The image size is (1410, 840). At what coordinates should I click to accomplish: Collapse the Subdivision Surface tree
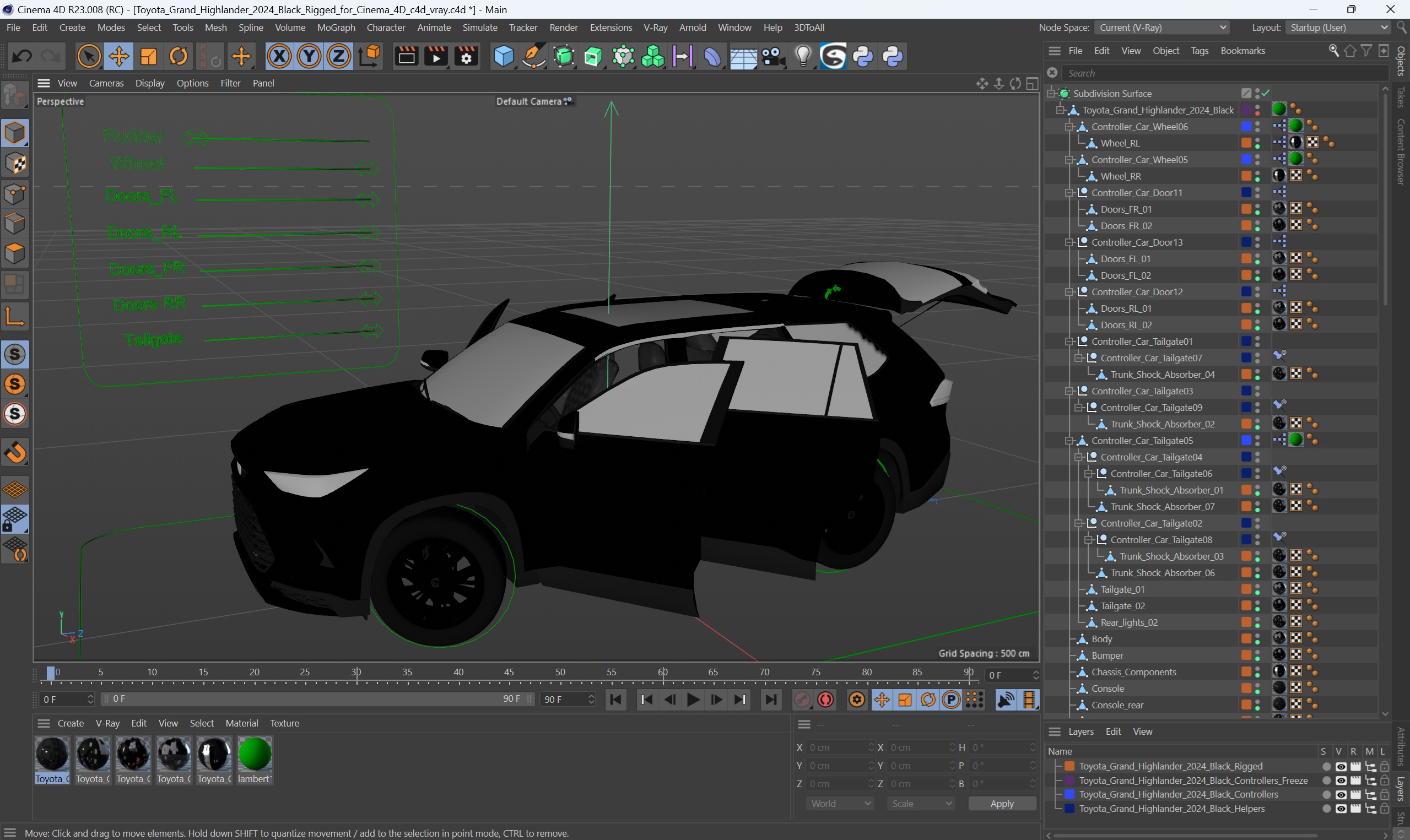tap(1051, 94)
